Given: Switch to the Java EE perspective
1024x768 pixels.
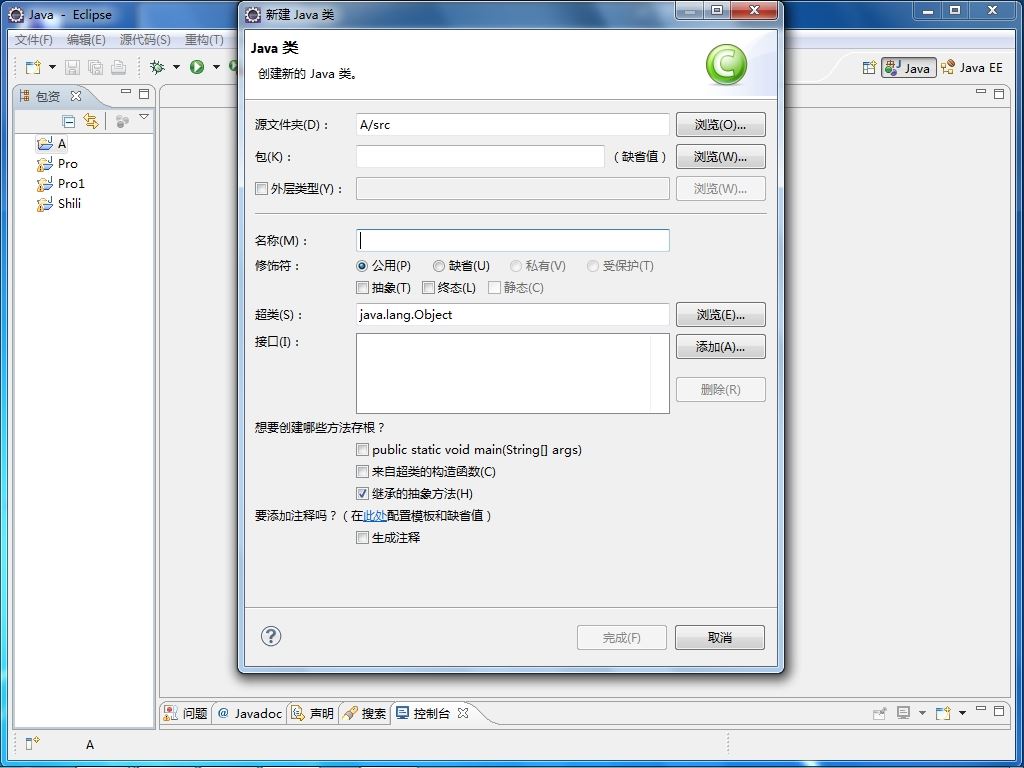Looking at the screenshot, I should click(x=972, y=67).
